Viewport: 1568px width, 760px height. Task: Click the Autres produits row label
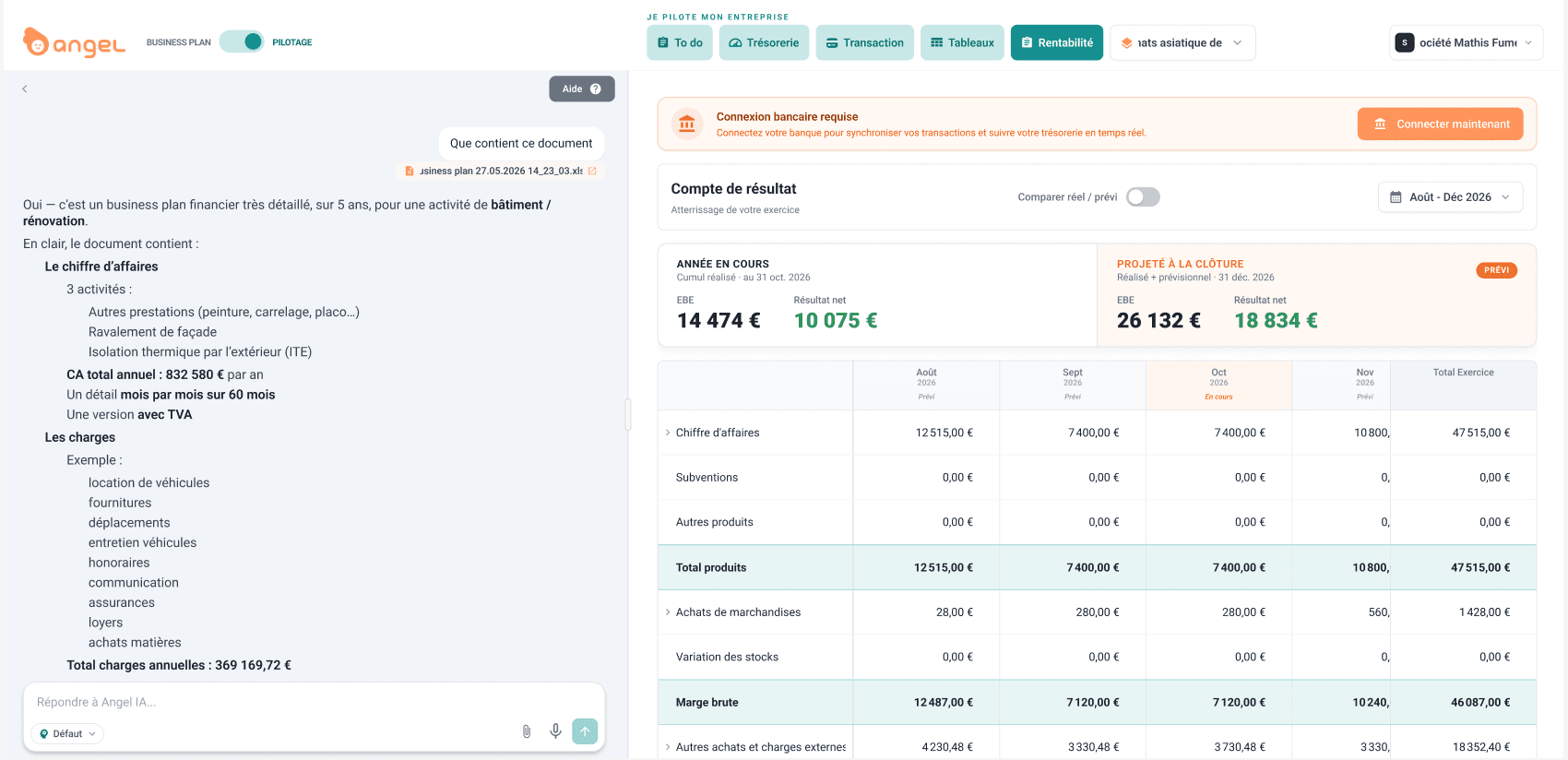click(x=714, y=522)
